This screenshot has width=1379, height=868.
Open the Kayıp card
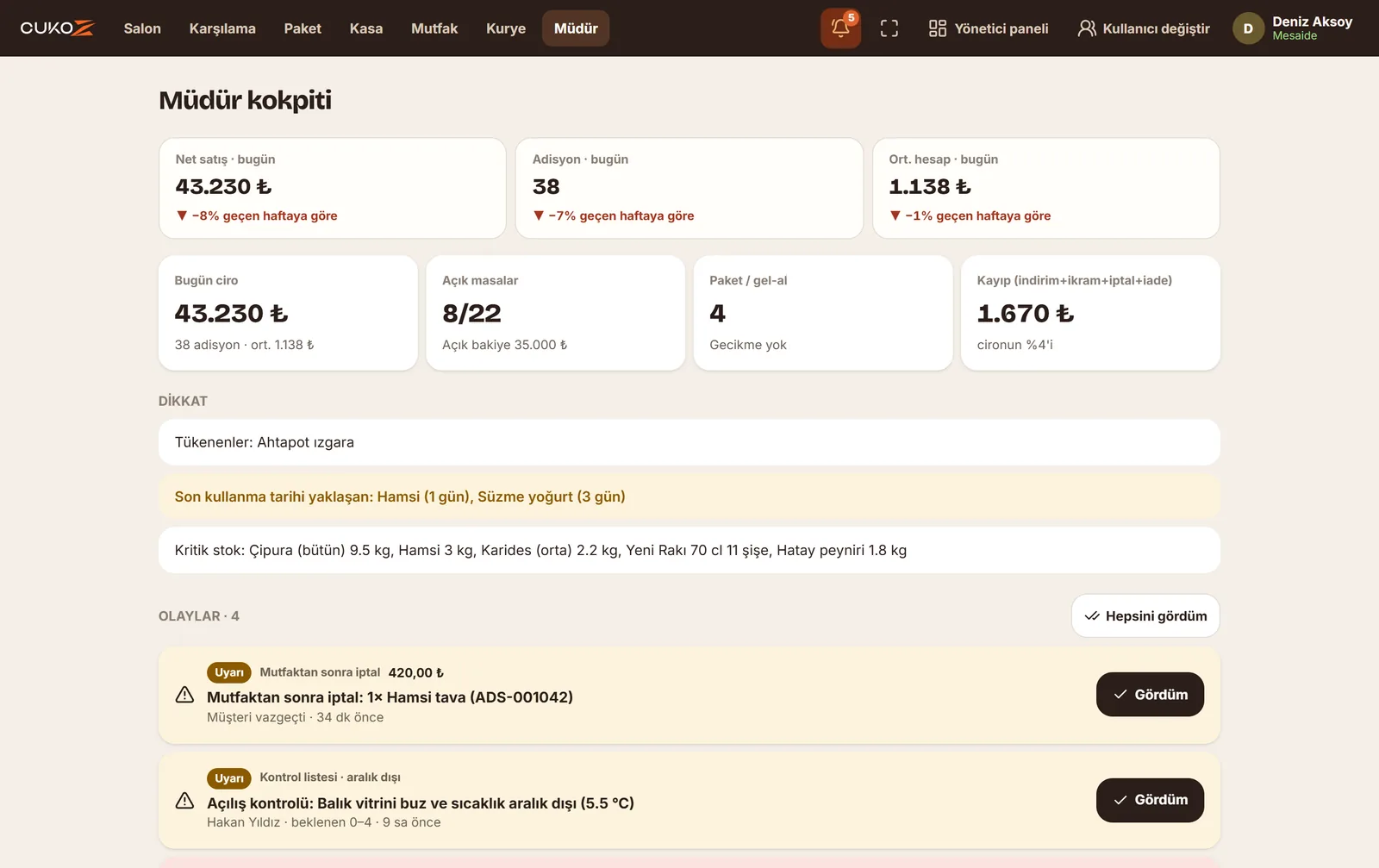coord(1090,313)
